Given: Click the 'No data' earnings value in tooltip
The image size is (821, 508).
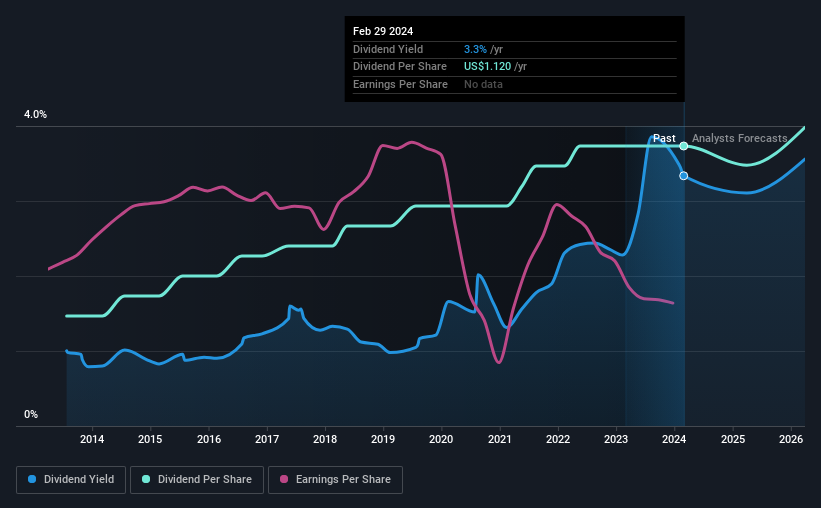Looking at the screenshot, I should [x=483, y=84].
